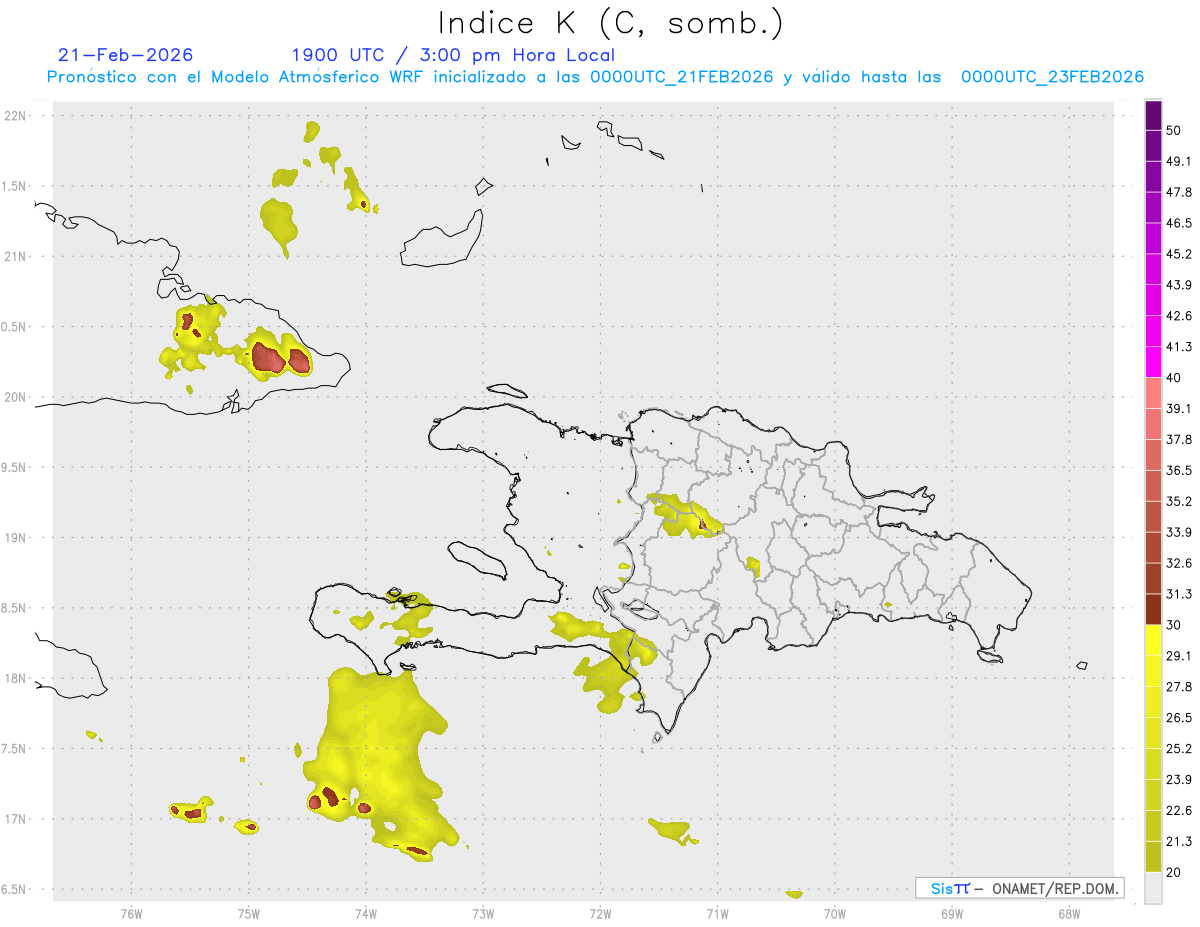The image size is (1200, 927).
Task: Click the colorbar value 30
Action: pyautogui.click(x=1174, y=625)
